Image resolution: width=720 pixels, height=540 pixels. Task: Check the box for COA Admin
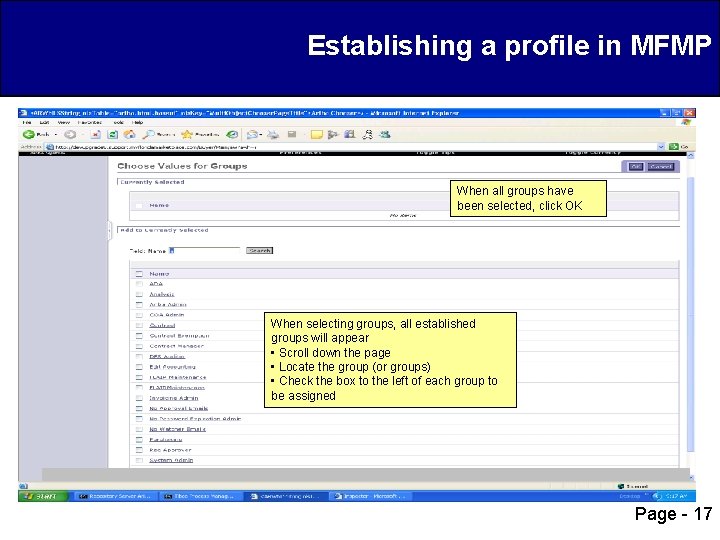pos(139,315)
